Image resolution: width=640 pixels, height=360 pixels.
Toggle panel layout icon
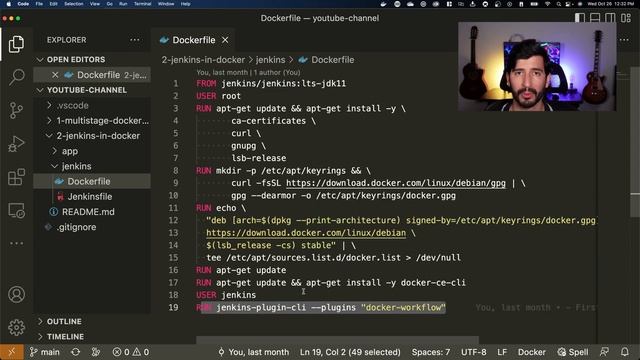(x=595, y=18)
